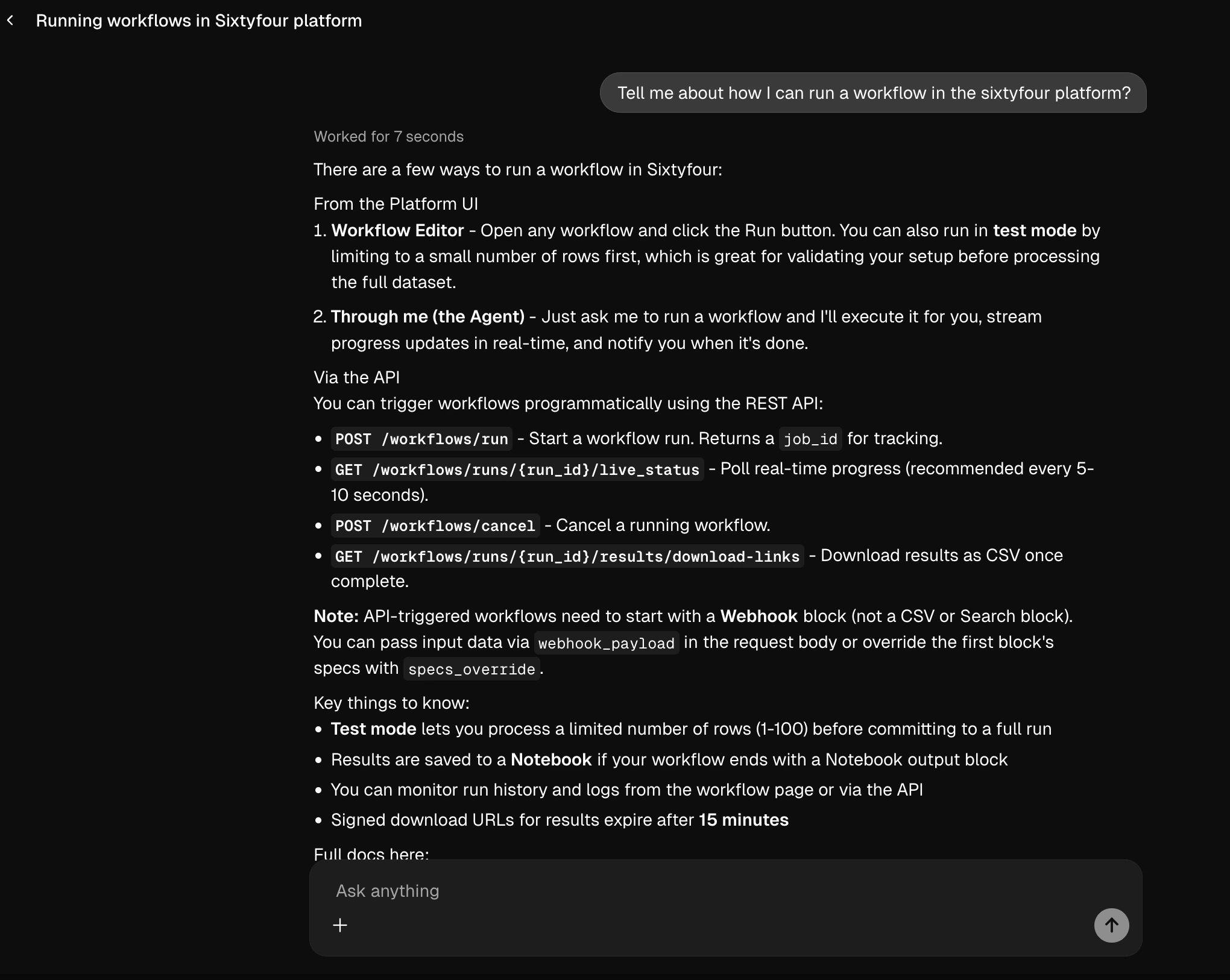
Task: Click the bold Through me (the Agent) text
Action: click(427, 316)
